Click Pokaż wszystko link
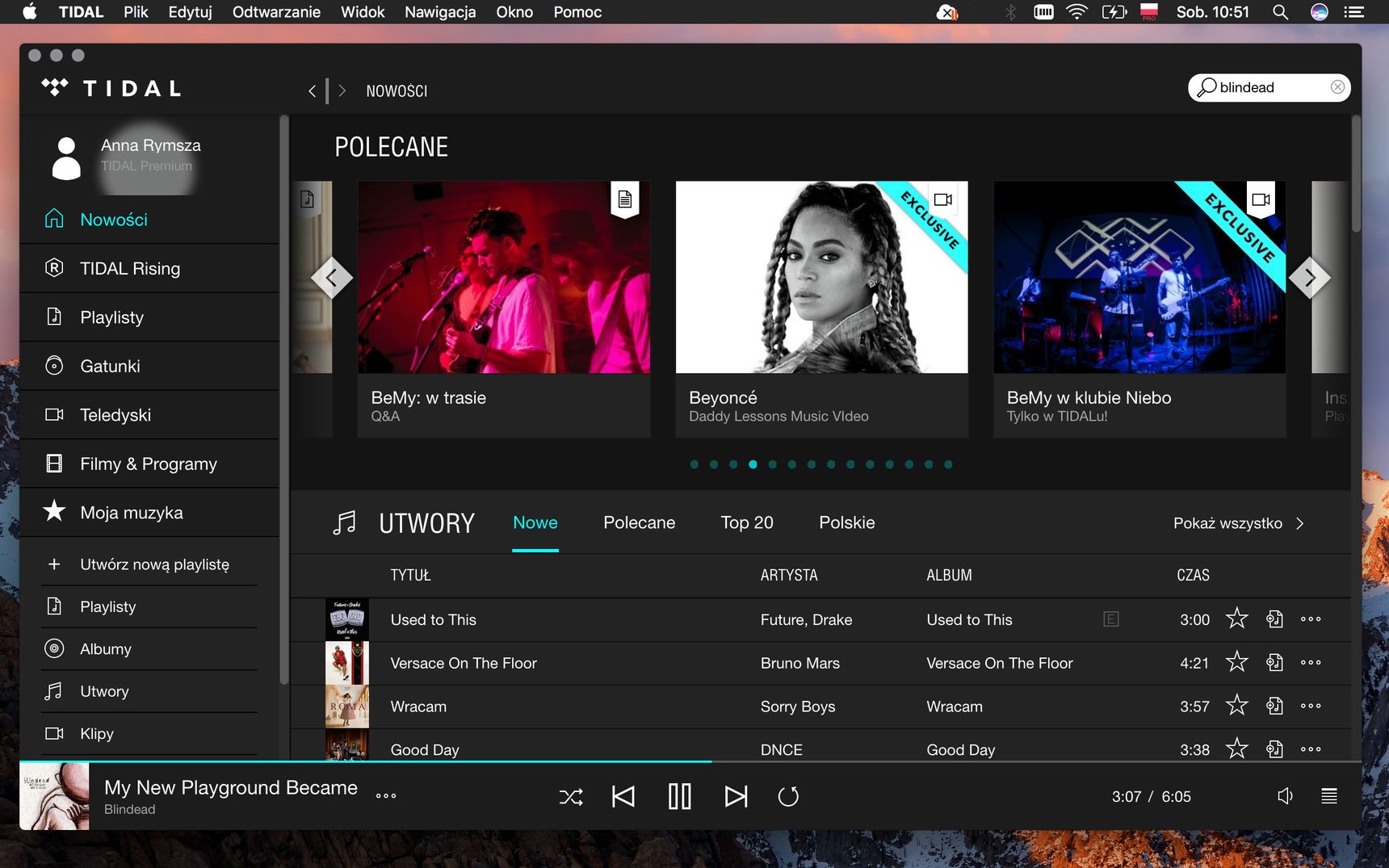Viewport: 1389px width, 868px height. point(1239,523)
